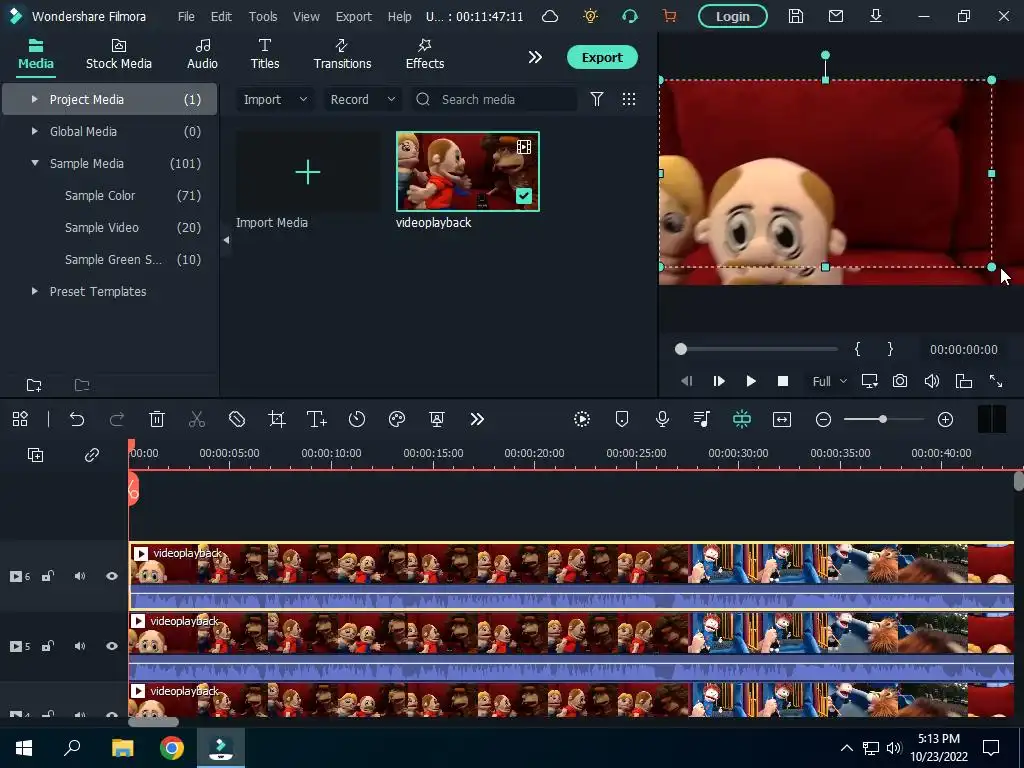Open the audio mixer icon
Screen dimensions: 1024x768
[x=702, y=419]
